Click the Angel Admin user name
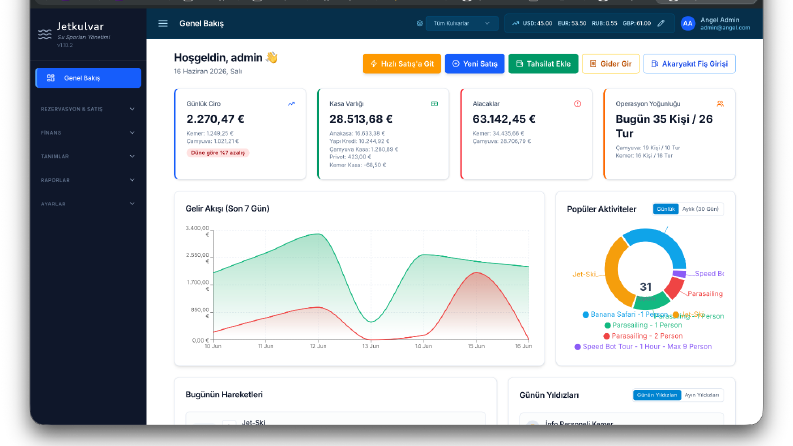This screenshot has height=446, width=793. [x=720, y=20]
